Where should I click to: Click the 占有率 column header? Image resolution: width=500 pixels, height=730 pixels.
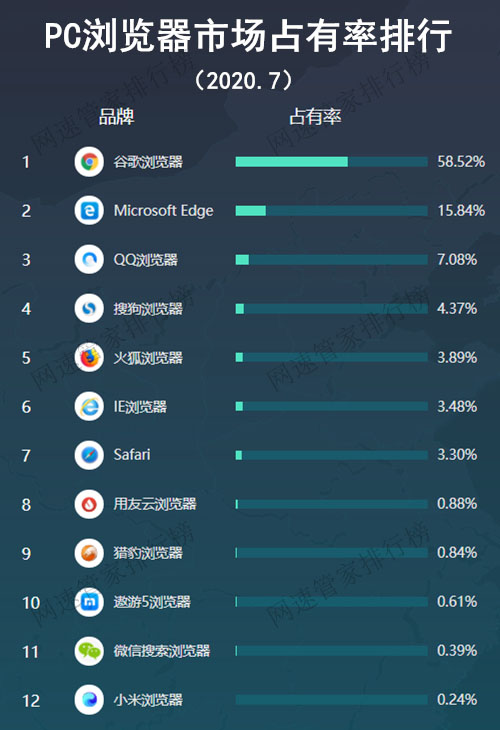click(315, 117)
